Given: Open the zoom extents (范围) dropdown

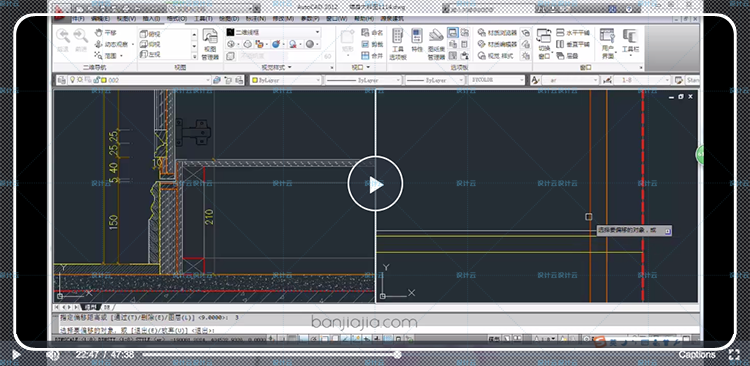Looking at the screenshot, I should [108, 55].
